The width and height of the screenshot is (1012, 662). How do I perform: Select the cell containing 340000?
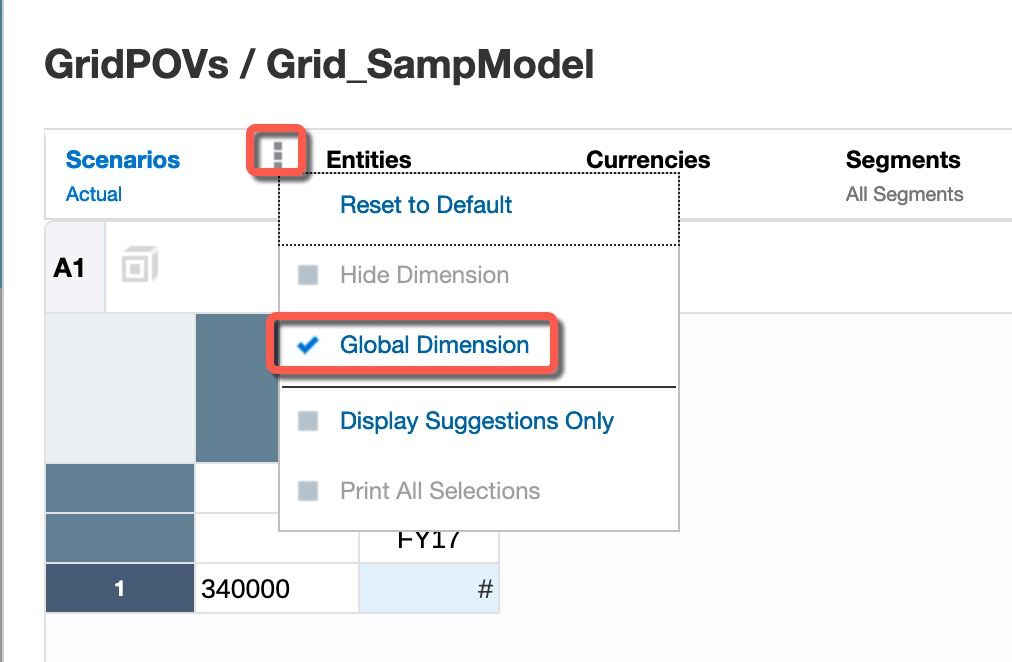tap(276, 589)
